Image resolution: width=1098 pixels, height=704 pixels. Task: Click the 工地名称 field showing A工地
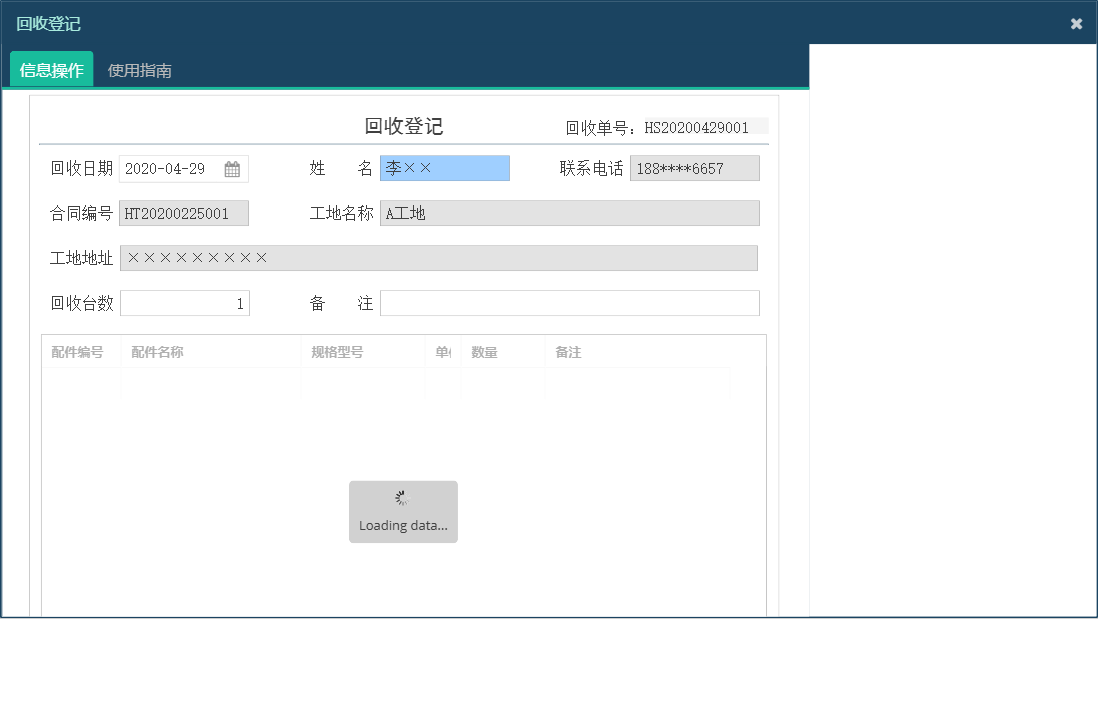[x=570, y=213]
